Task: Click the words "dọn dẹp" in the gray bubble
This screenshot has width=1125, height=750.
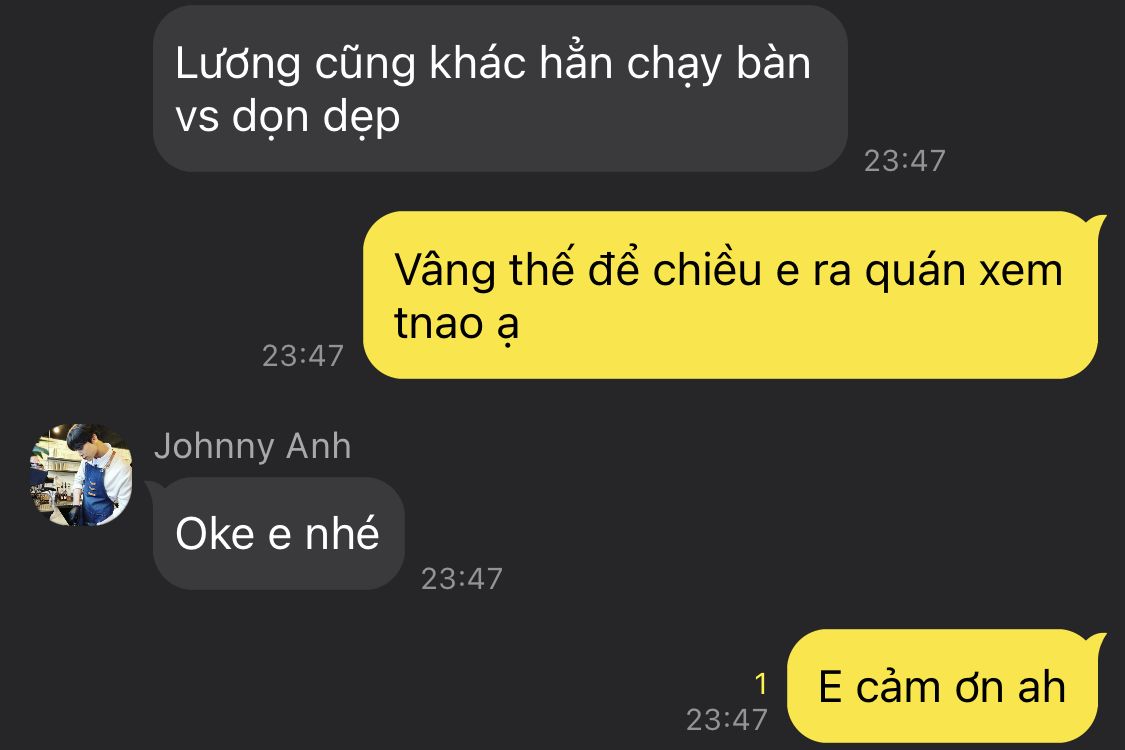Action: click(x=316, y=118)
